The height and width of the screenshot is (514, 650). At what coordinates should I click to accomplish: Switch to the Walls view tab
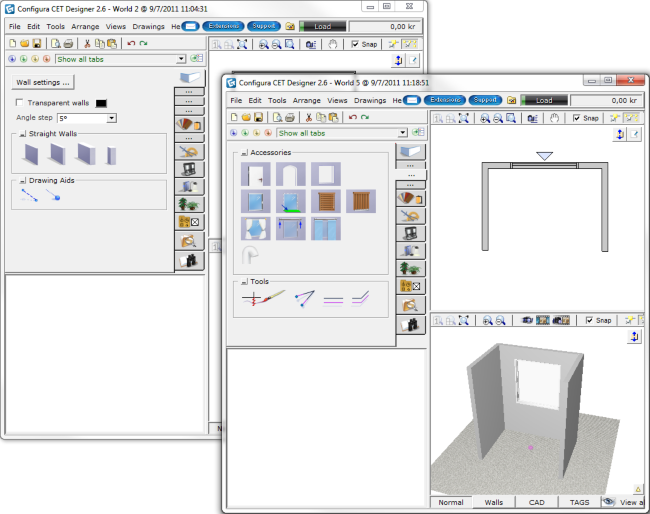(494, 502)
